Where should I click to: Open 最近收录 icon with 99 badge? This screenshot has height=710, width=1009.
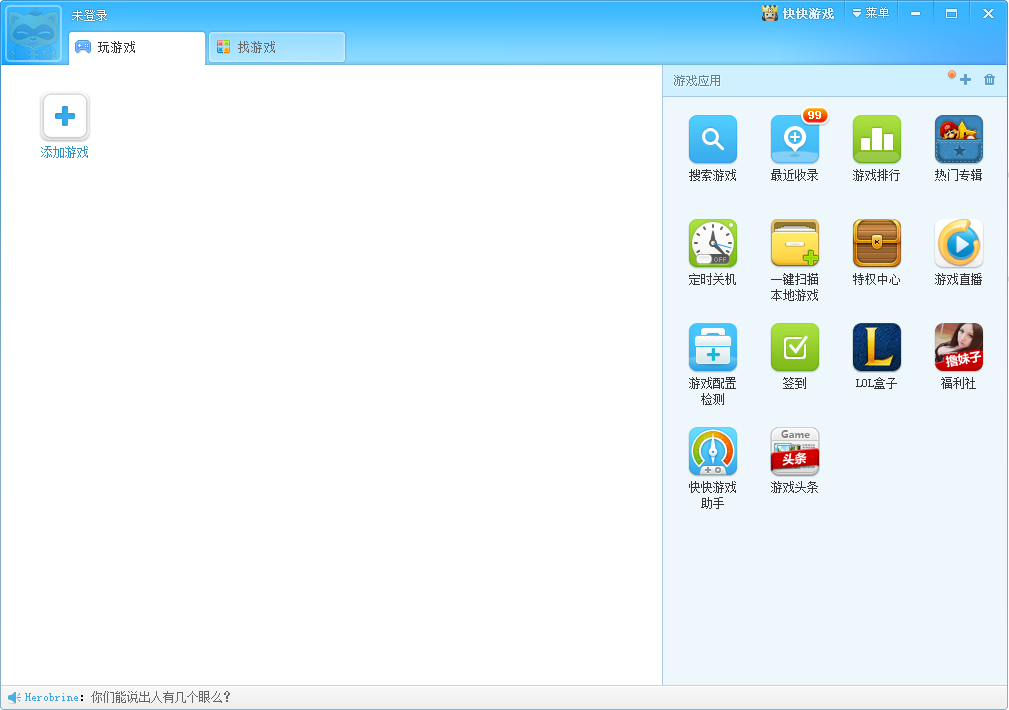tap(795, 139)
